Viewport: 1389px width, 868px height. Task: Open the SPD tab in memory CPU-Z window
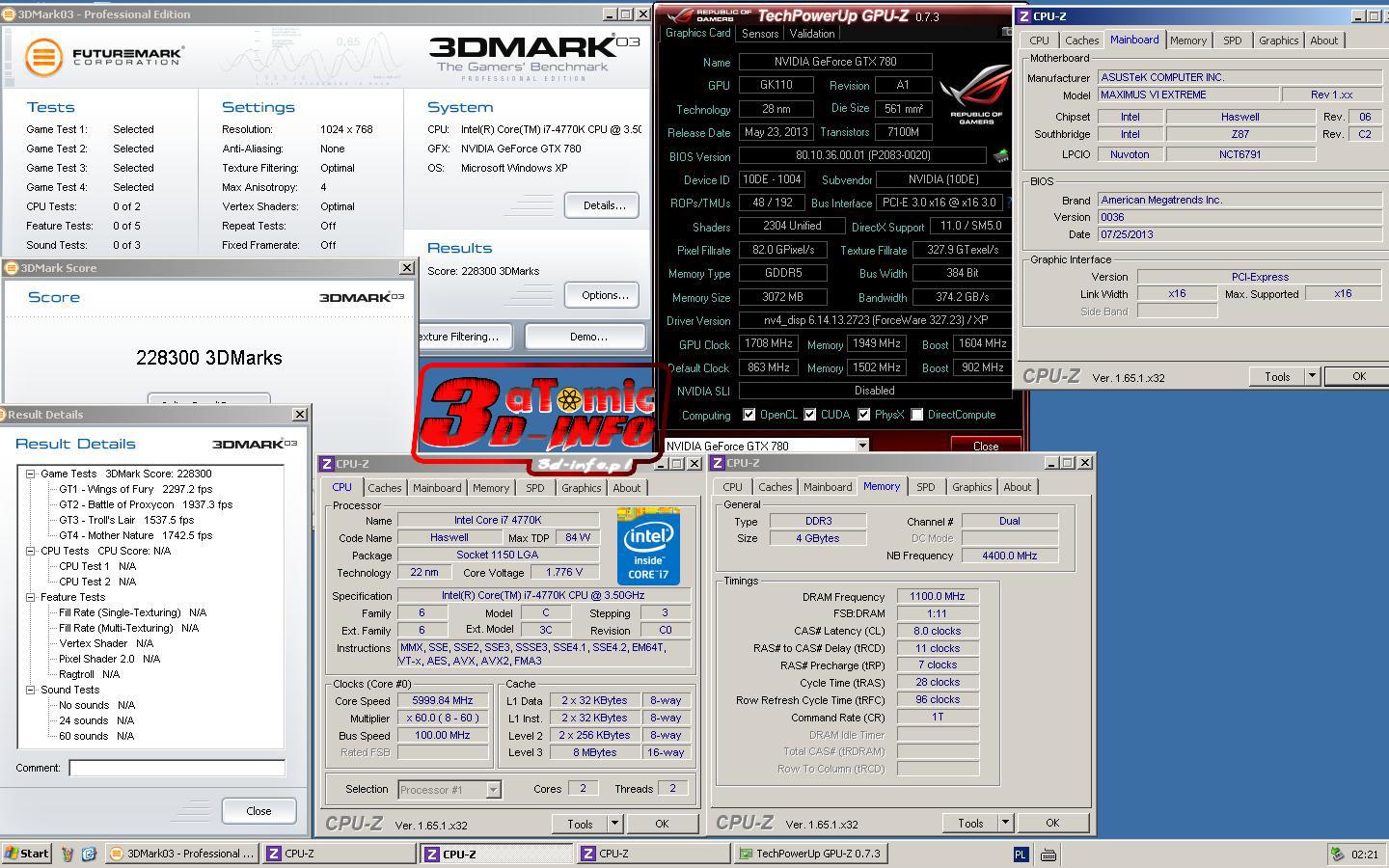click(x=925, y=487)
